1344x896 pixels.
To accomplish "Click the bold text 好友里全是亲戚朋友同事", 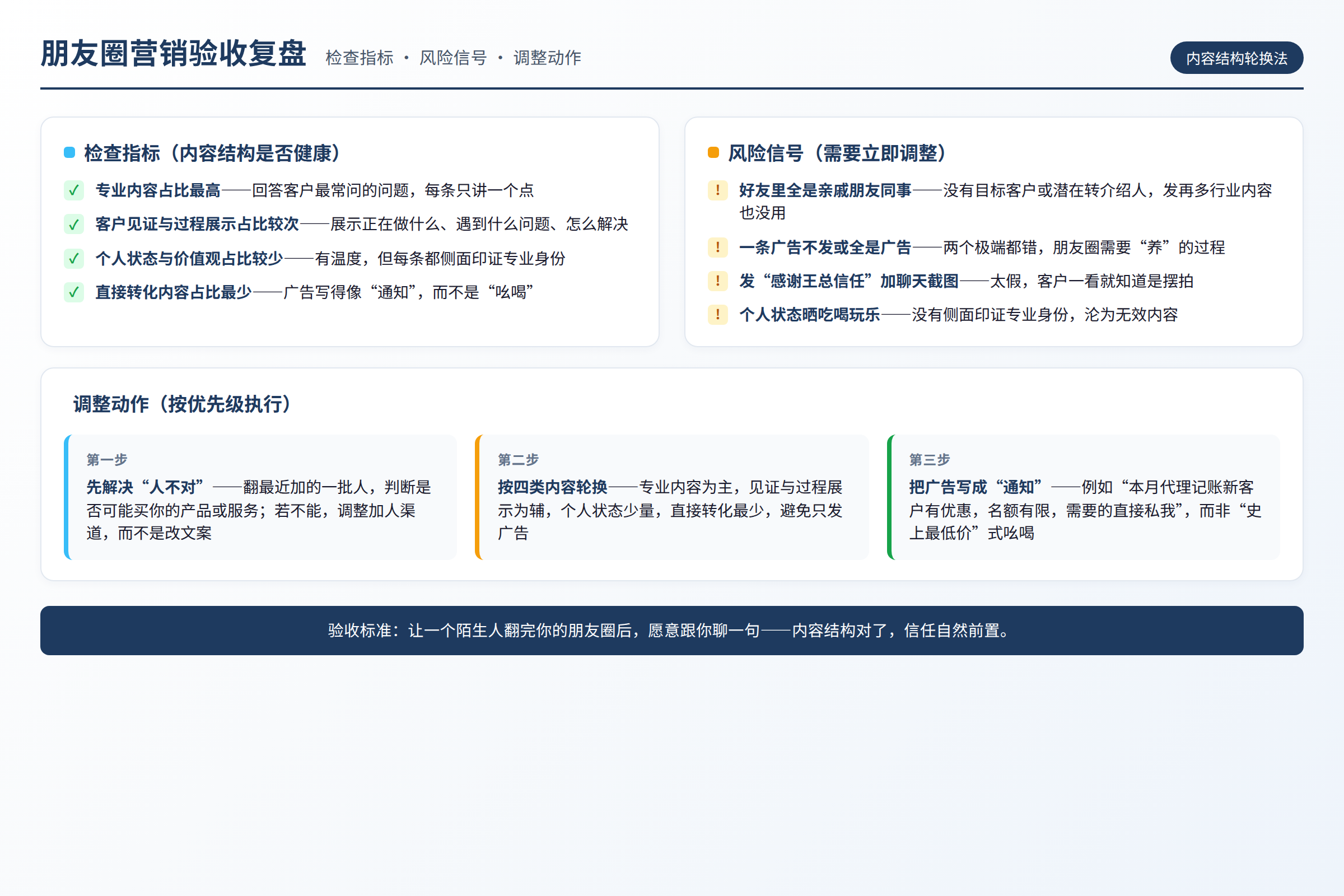I will click(825, 190).
